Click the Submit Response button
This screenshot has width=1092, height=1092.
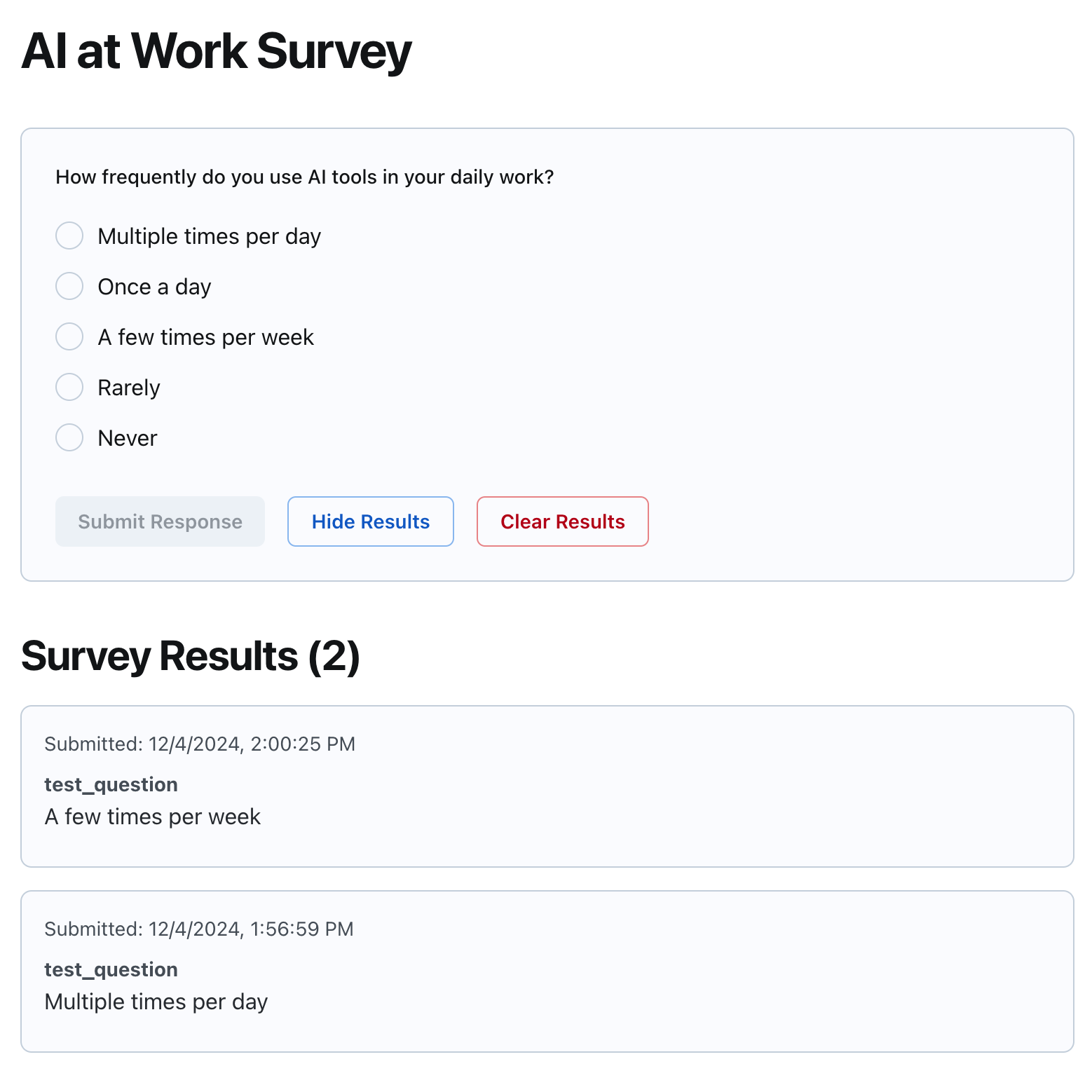(x=160, y=521)
